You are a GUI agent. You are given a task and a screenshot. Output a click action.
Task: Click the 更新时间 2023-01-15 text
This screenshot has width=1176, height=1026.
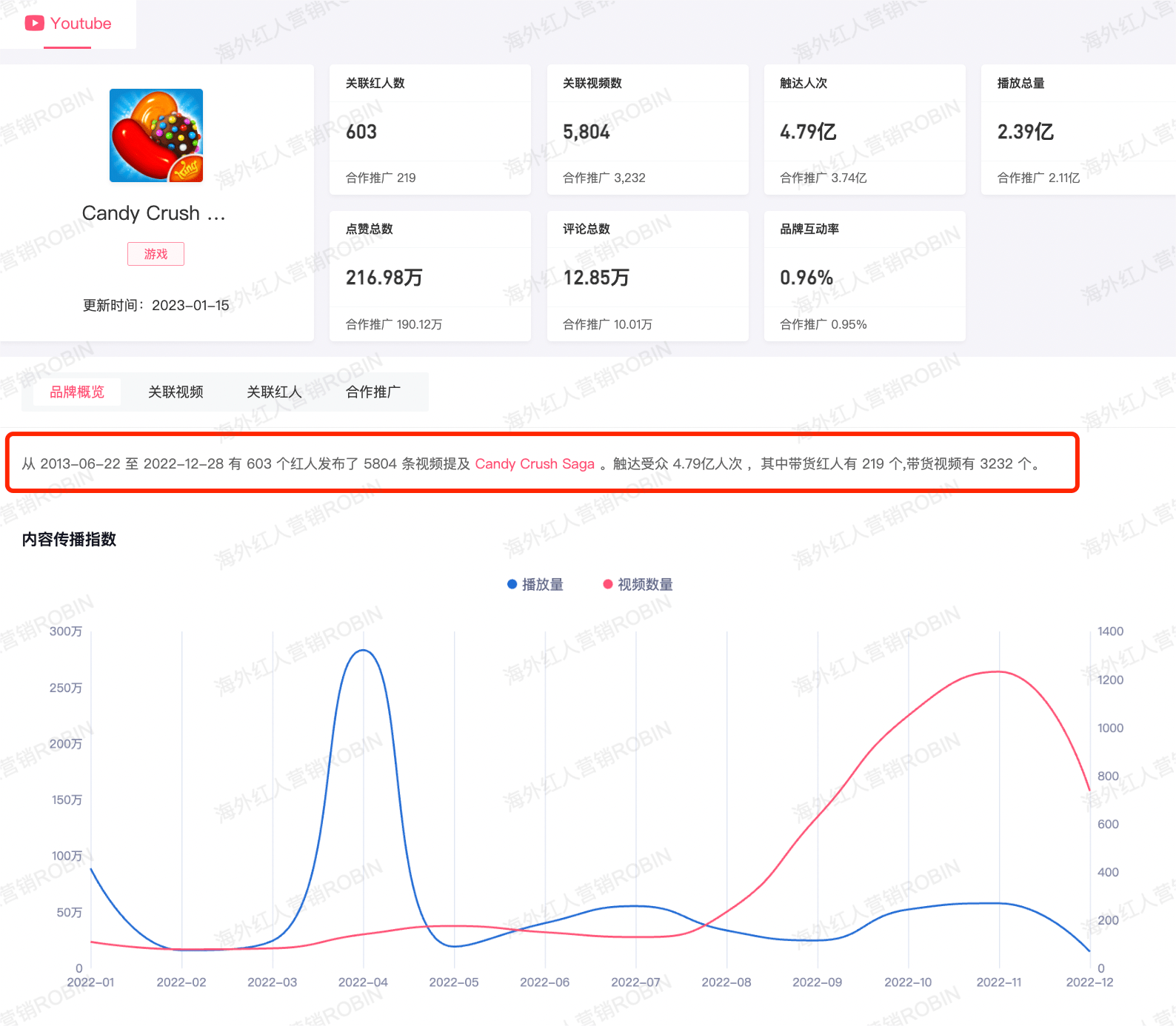[x=156, y=305]
